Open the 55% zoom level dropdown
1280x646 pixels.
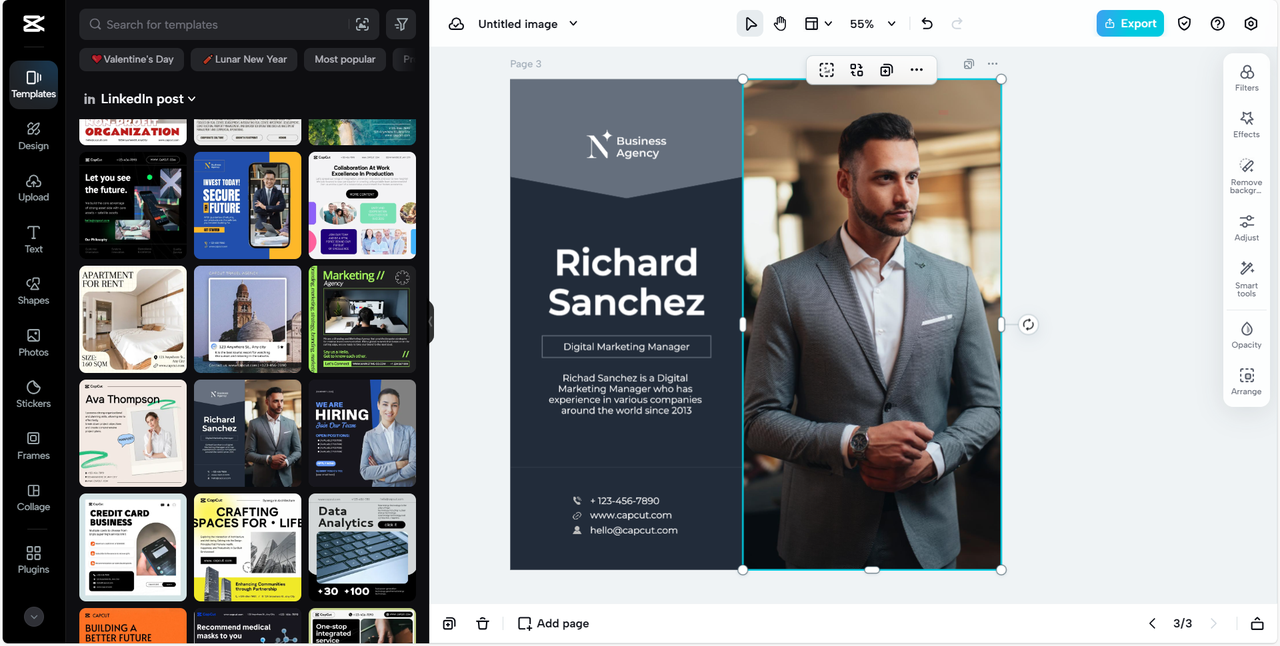pos(873,24)
